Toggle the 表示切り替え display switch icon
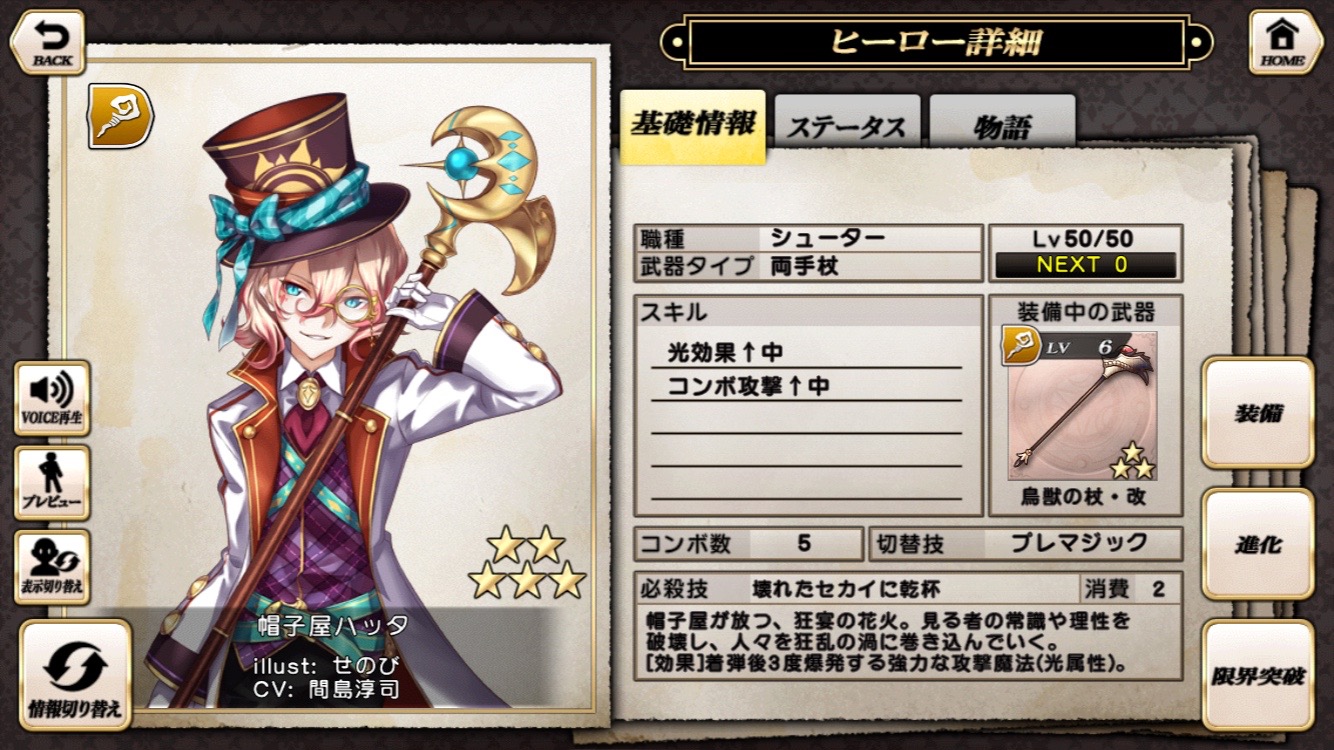The height and width of the screenshot is (750, 1334). pyautogui.click(x=52, y=568)
